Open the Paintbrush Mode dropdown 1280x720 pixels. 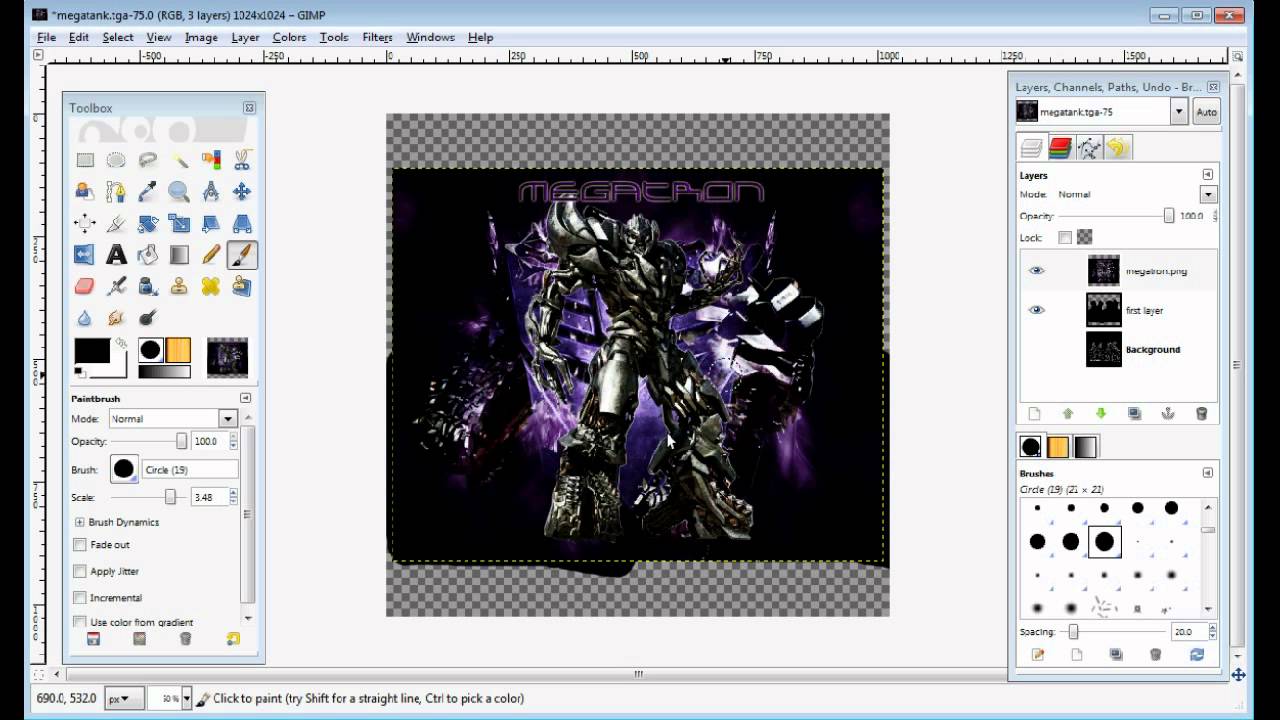(172, 419)
